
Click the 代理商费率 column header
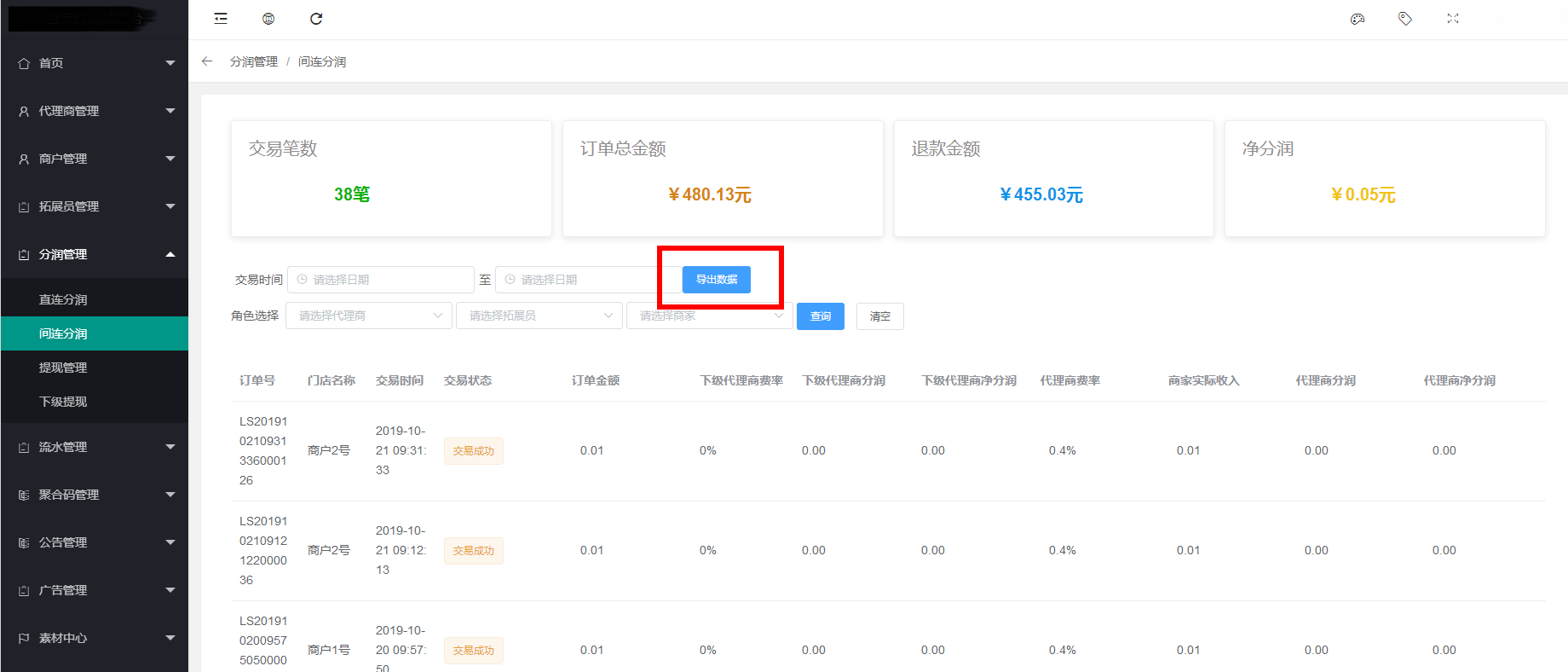pos(1070,380)
